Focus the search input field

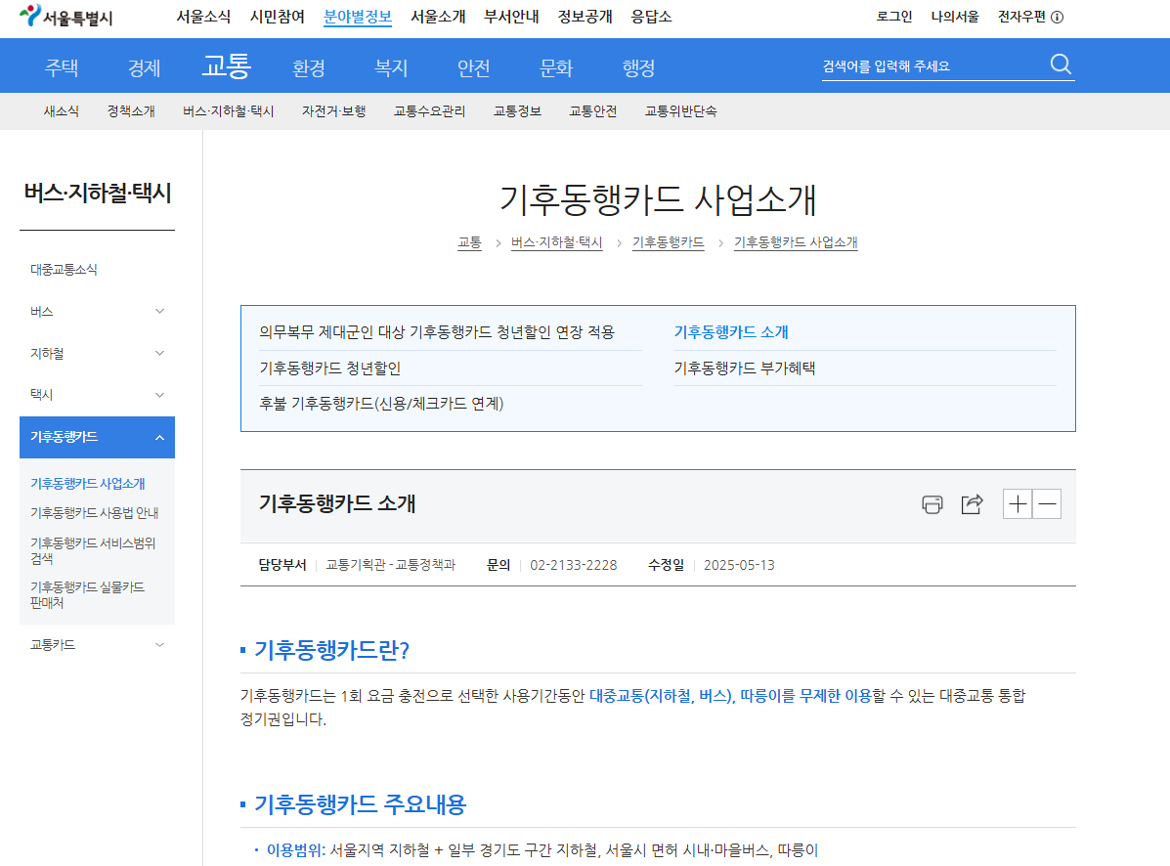coord(930,67)
